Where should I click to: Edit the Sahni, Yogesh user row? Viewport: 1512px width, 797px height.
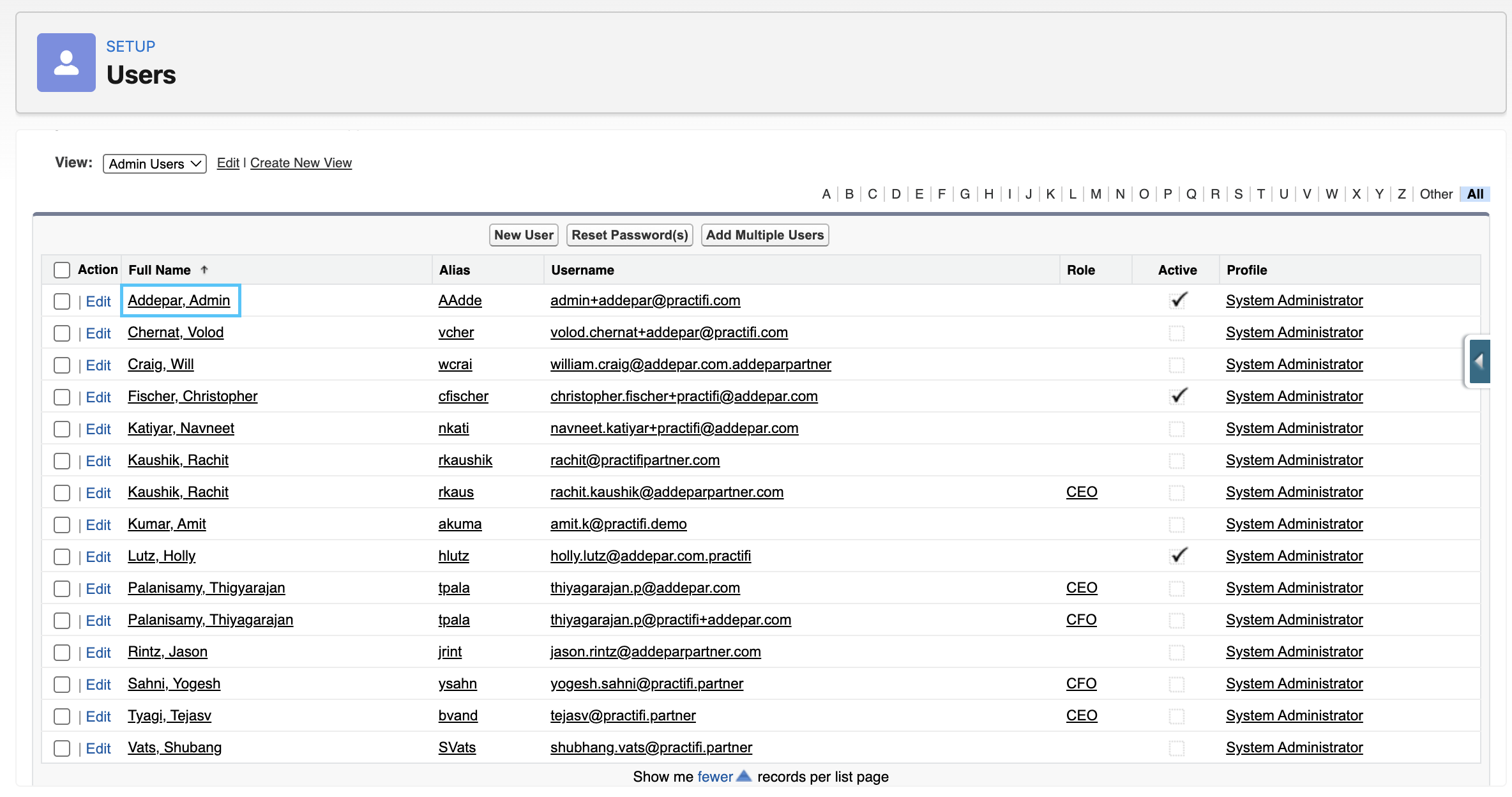point(98,685)
